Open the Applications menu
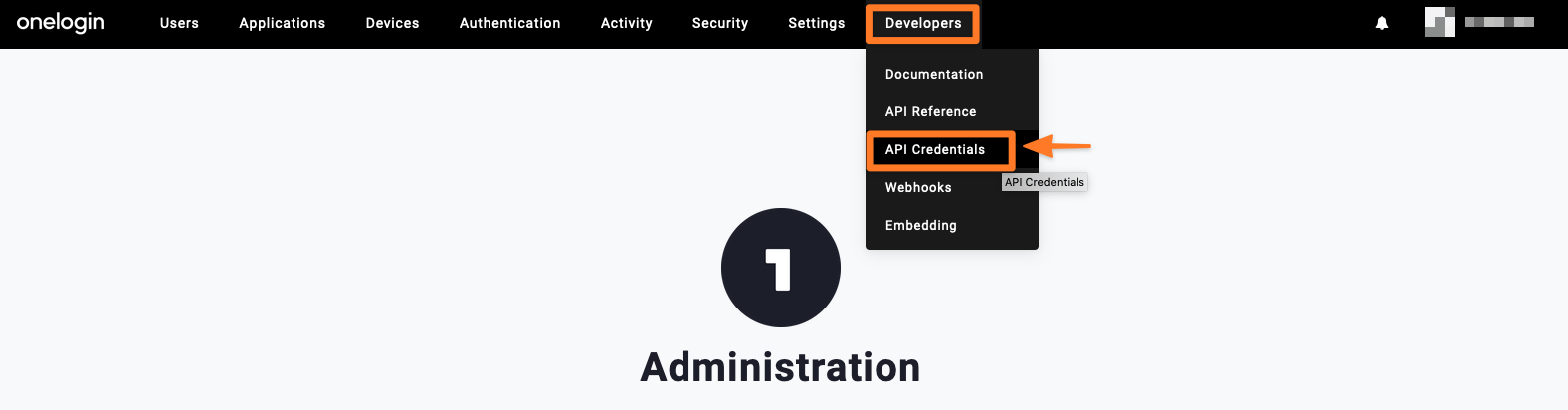This screenshot has height=410, width=1568. coord(283,23)
